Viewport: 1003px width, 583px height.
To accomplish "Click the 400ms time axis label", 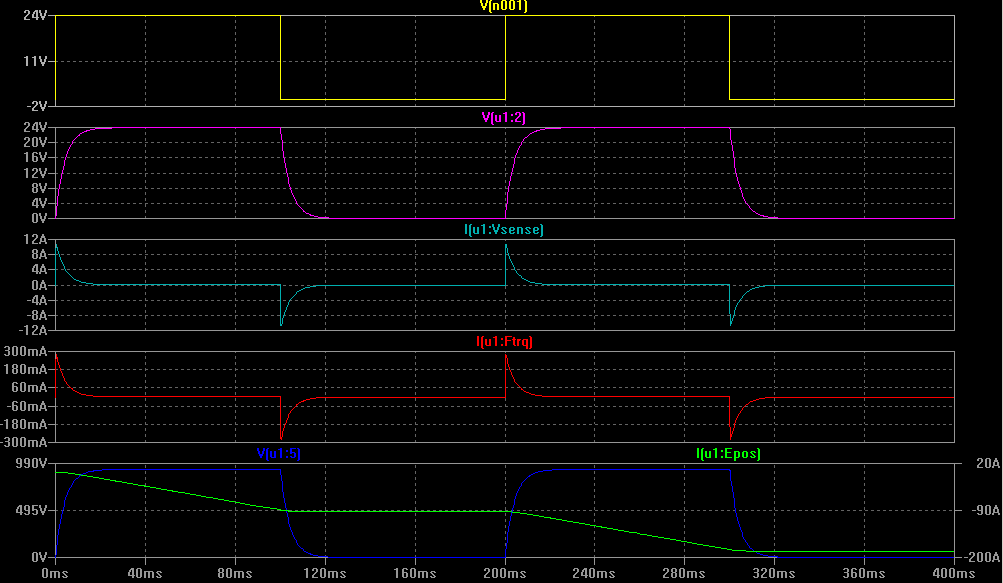I will (x=953, y=574).
